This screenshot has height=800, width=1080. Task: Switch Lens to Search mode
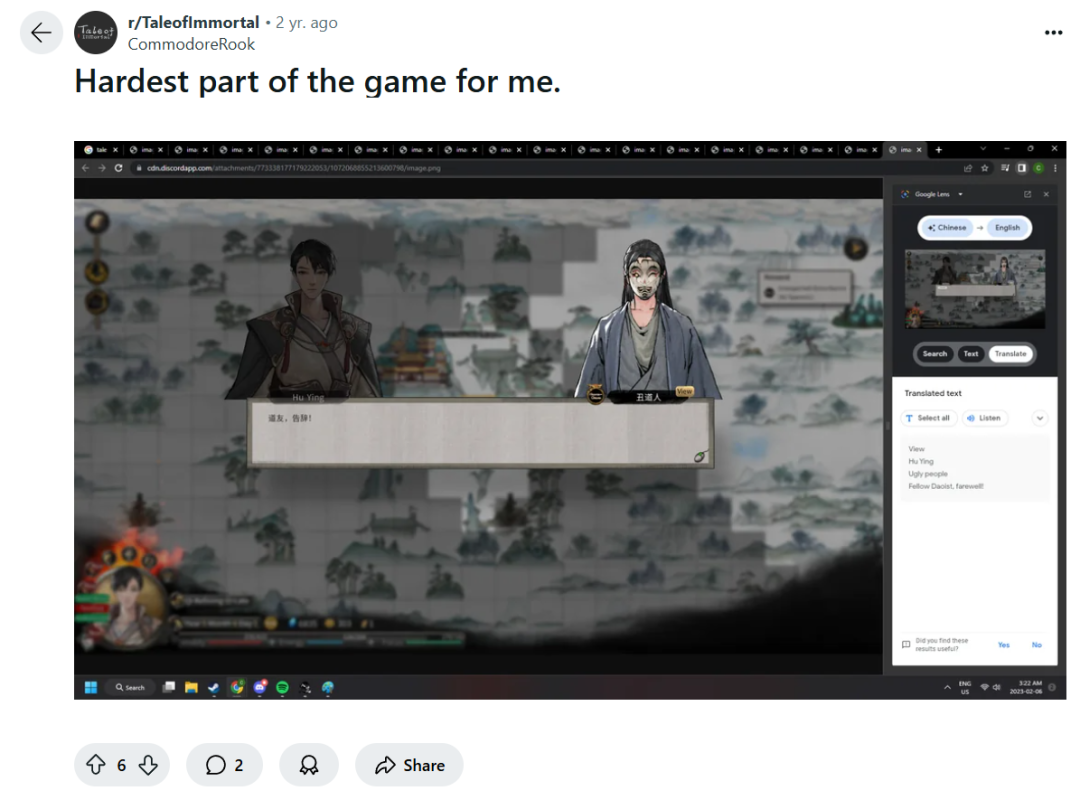click(x=935, y=353)
